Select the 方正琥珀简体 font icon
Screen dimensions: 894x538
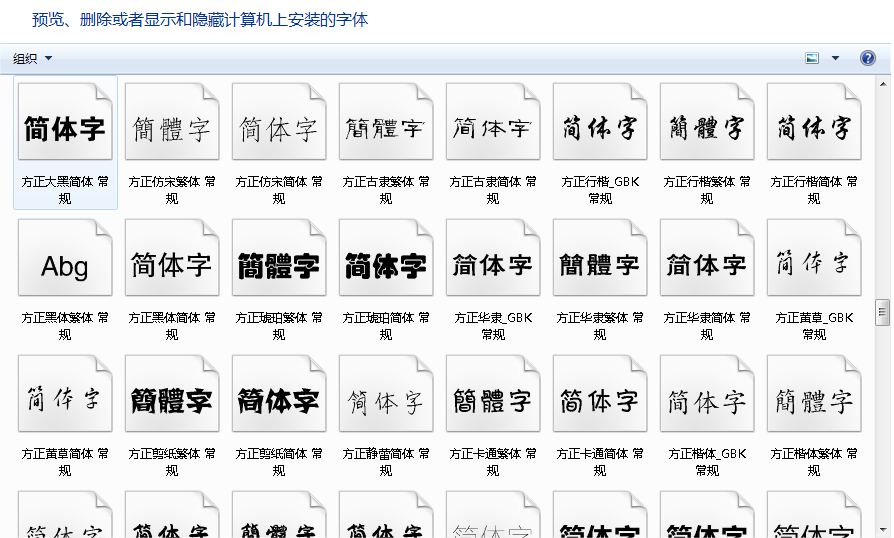point(386,258)
